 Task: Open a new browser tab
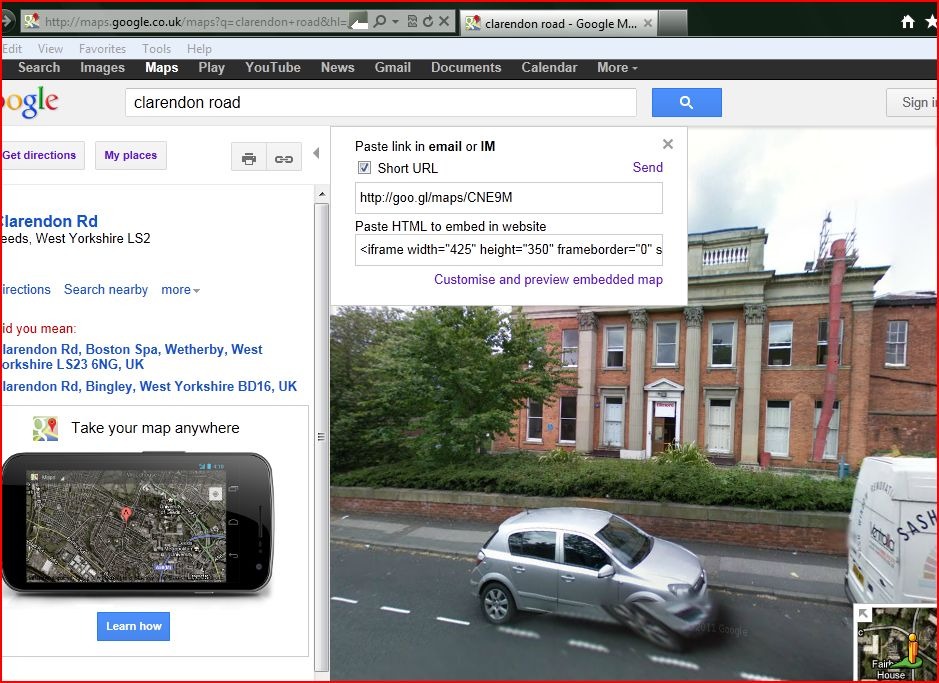tap(673, 23)
